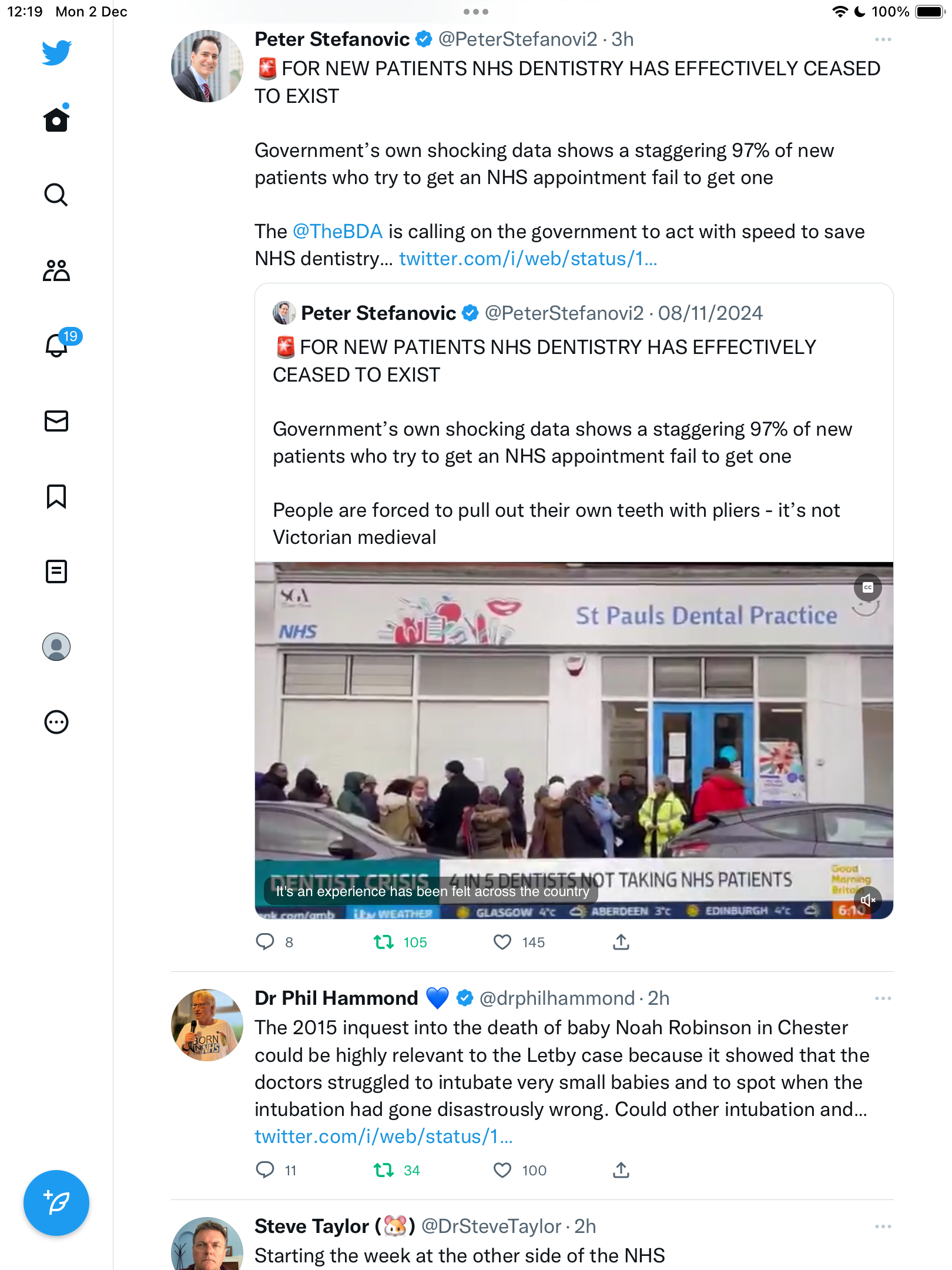Tap the compose tweet button

tap(56, 1203)
